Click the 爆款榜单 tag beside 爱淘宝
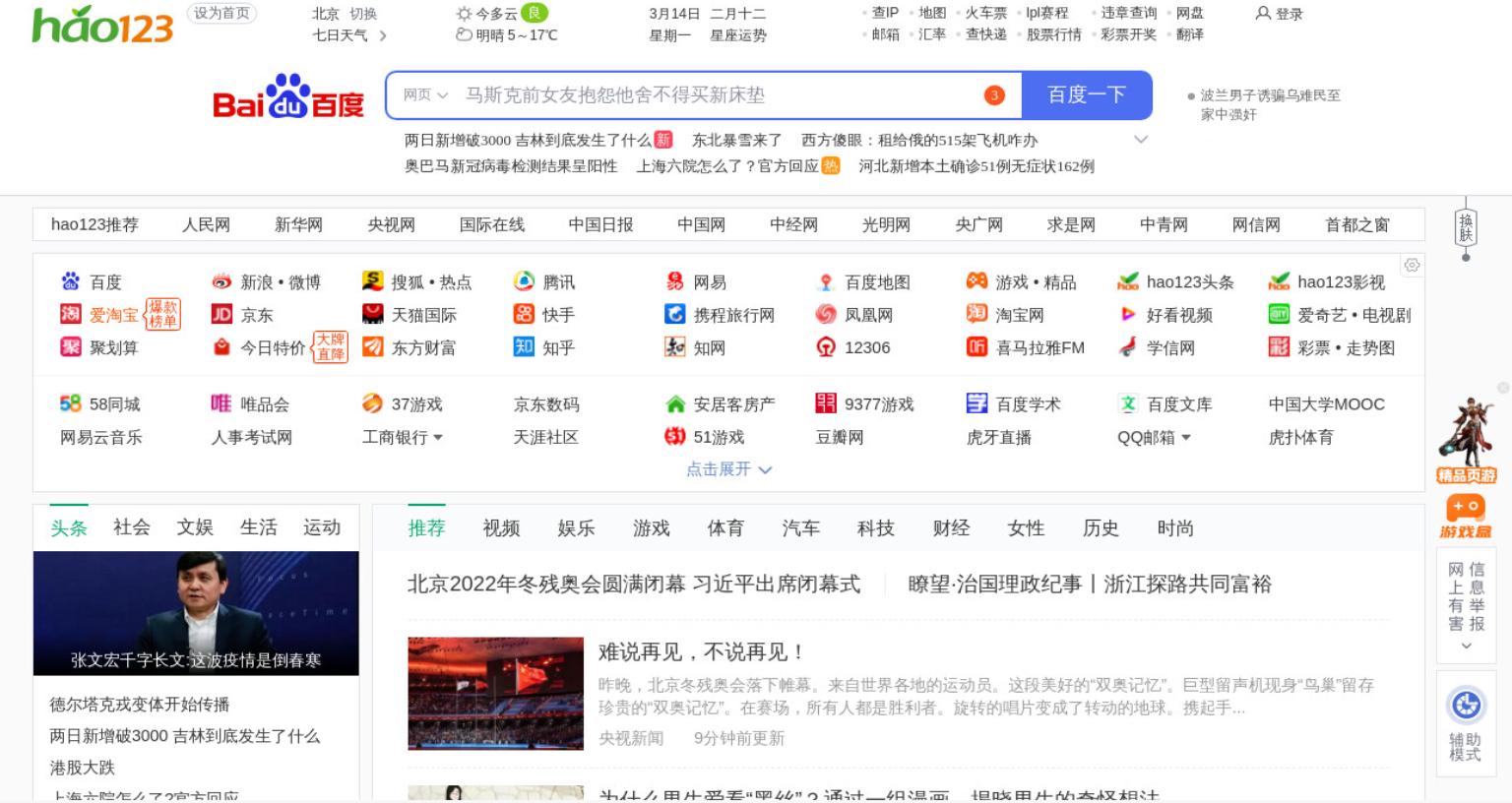 [x=163, y=314]
